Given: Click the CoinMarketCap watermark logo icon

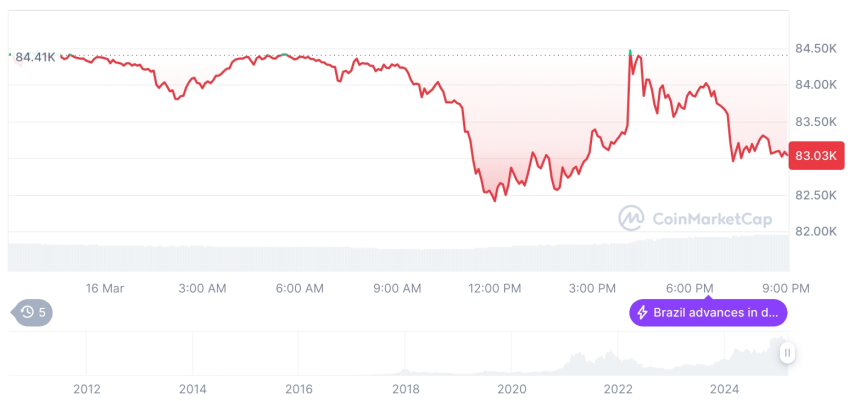Looking at the screenshot, I should pyautogui.click(x=631, y=217).
